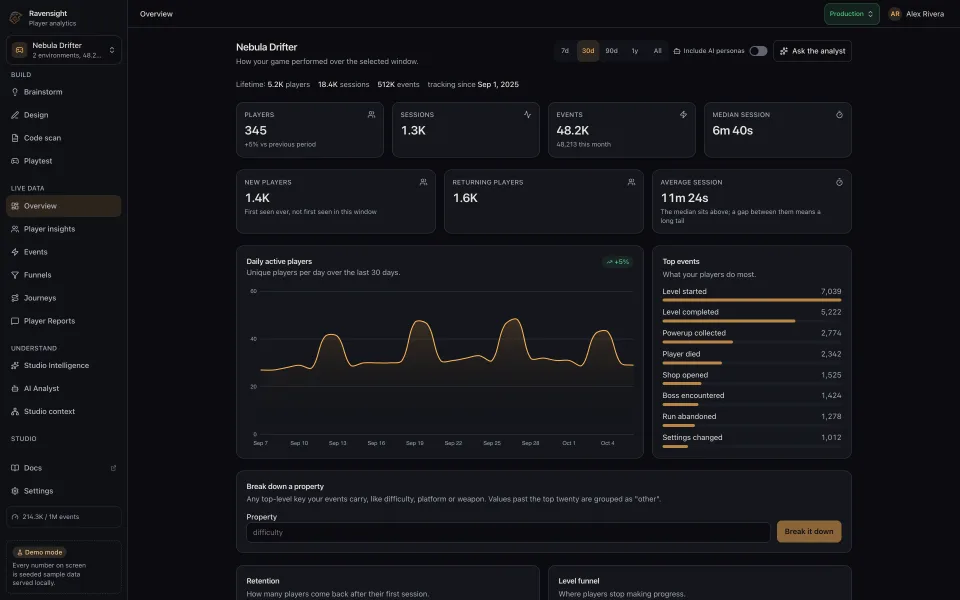Click the Settings gear icon

point(15,491)
